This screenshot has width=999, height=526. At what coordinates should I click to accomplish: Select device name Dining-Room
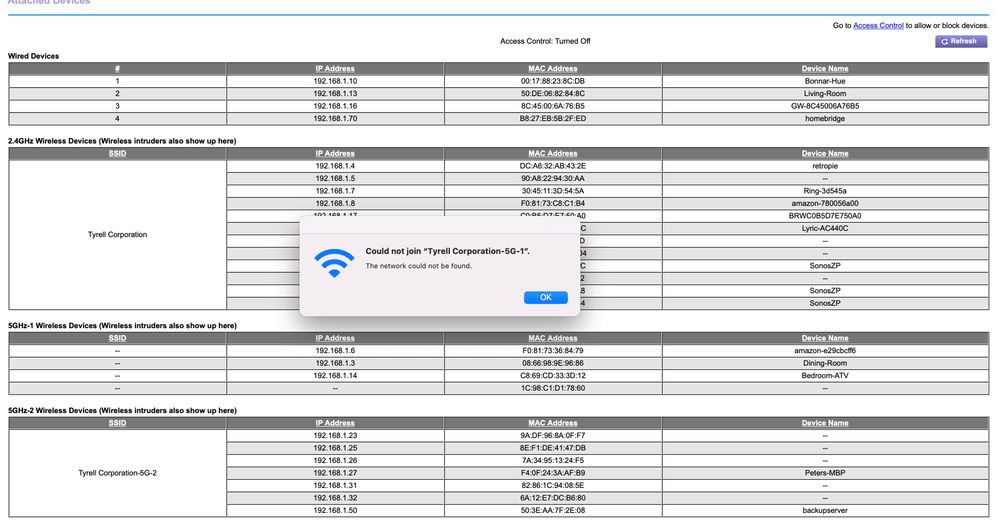[x=824, y=363]
